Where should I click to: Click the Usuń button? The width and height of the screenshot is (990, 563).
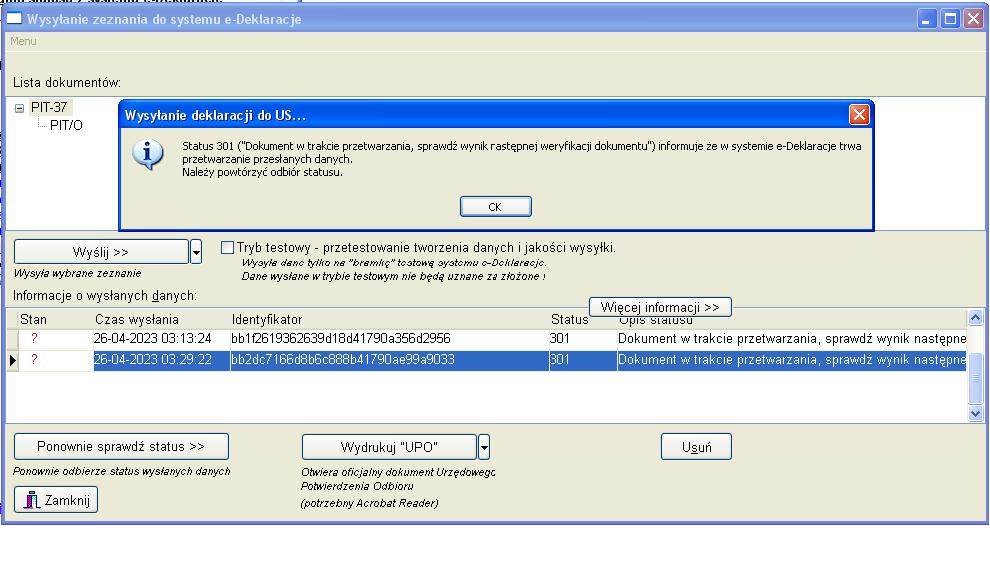point(696,446)
